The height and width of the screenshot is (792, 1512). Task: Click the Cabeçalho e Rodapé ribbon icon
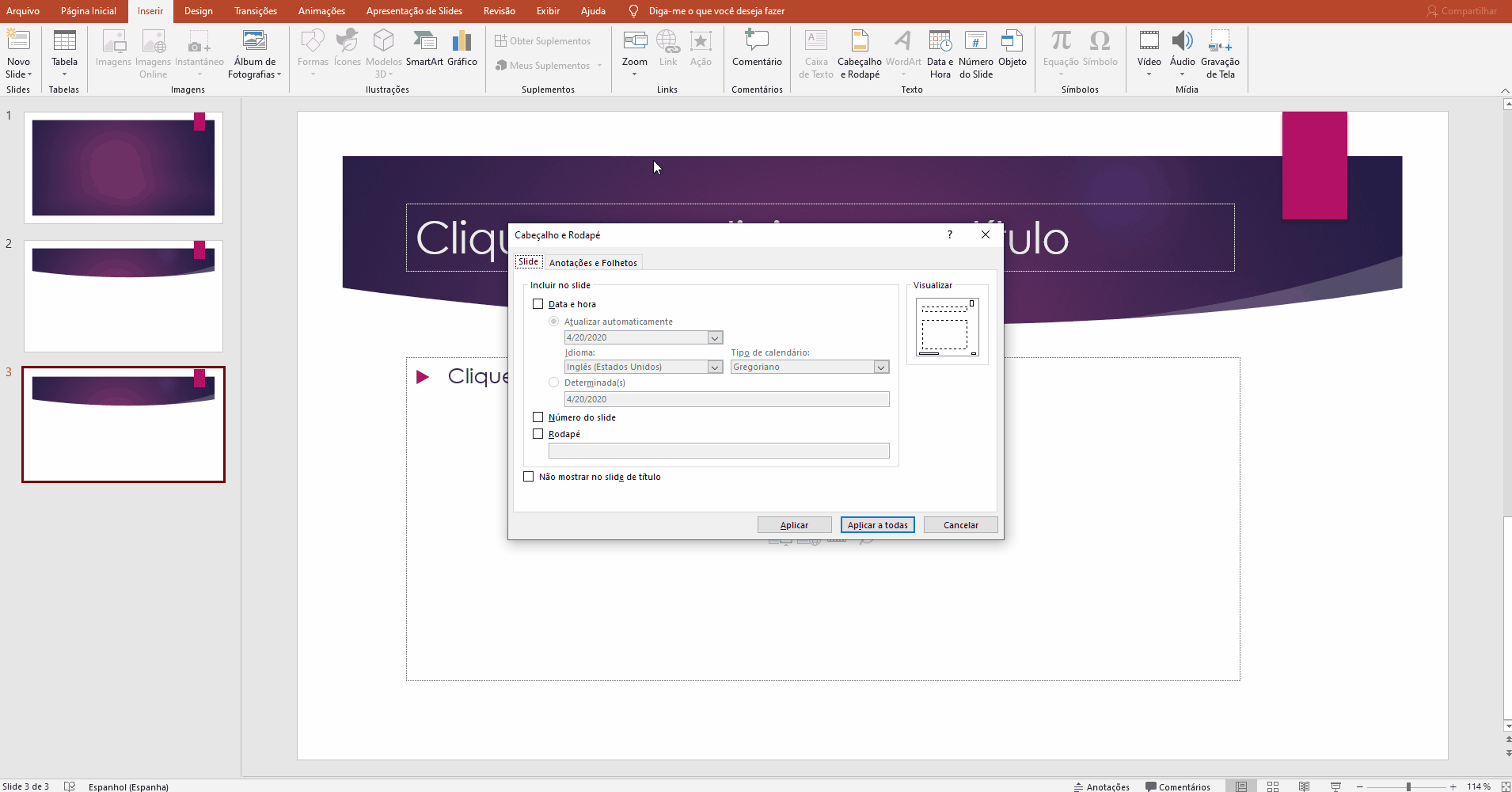click(860, 54)
